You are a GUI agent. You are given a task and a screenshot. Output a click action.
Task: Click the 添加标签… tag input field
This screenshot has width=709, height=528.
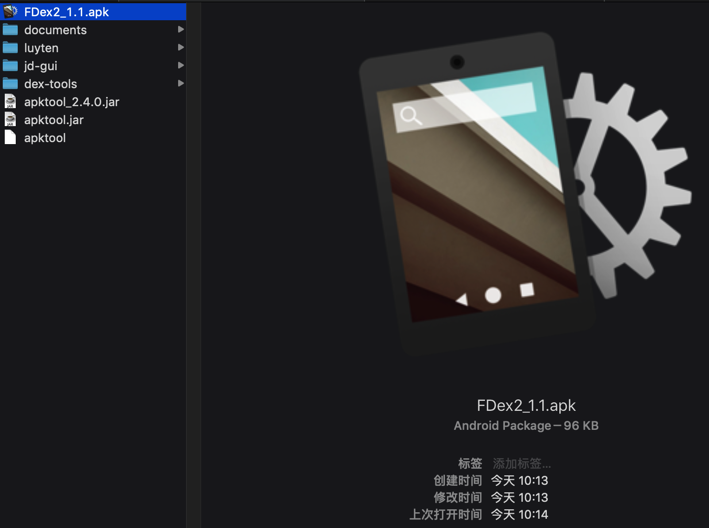point(521,463)
